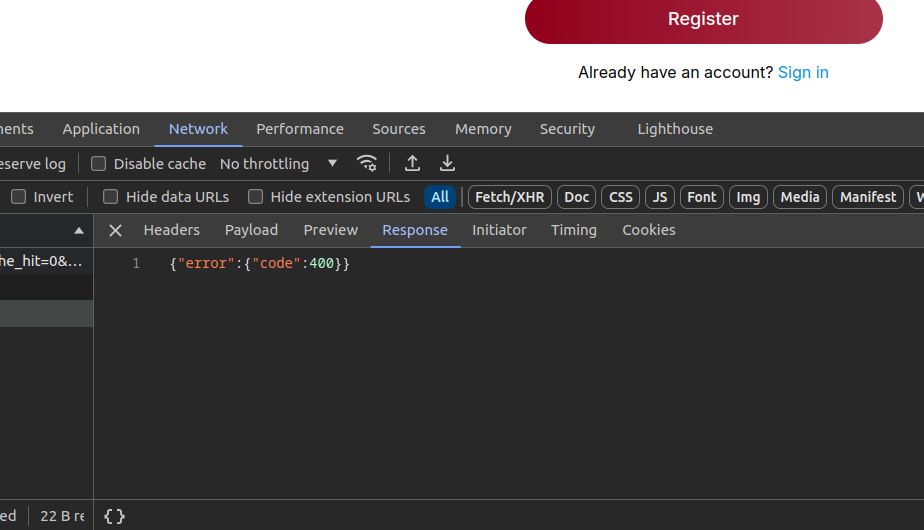The image size is (924, 530).
Task: Switch to the Performance tab
Action: click(x=299, y=129)
